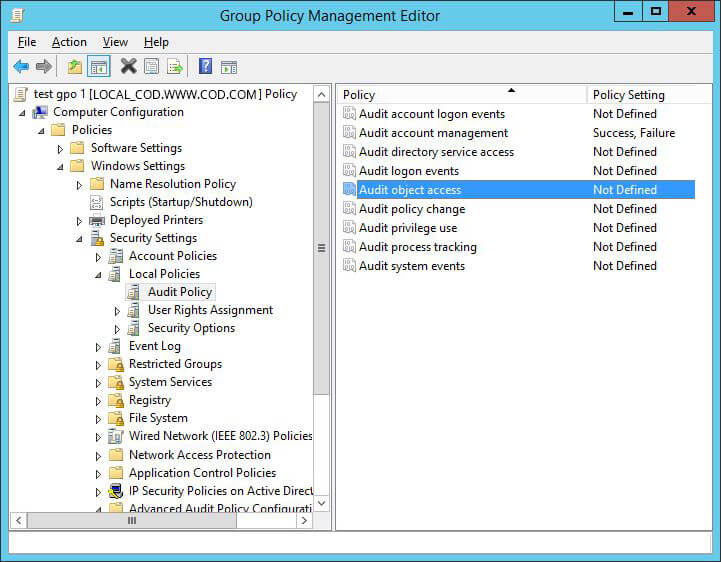Viewport: 721px width, 562px height.
Task: Click the Audit account management policy icon
Action: (x=349, y=132)
